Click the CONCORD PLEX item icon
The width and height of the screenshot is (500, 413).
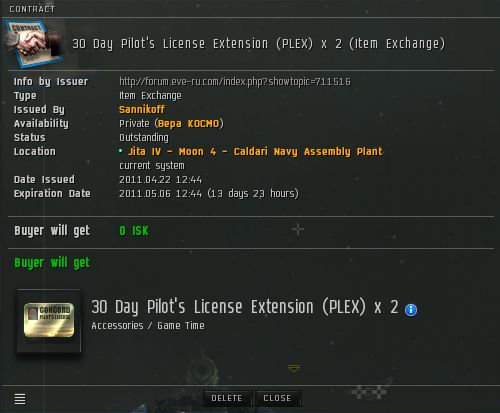(x=49, y=320)
